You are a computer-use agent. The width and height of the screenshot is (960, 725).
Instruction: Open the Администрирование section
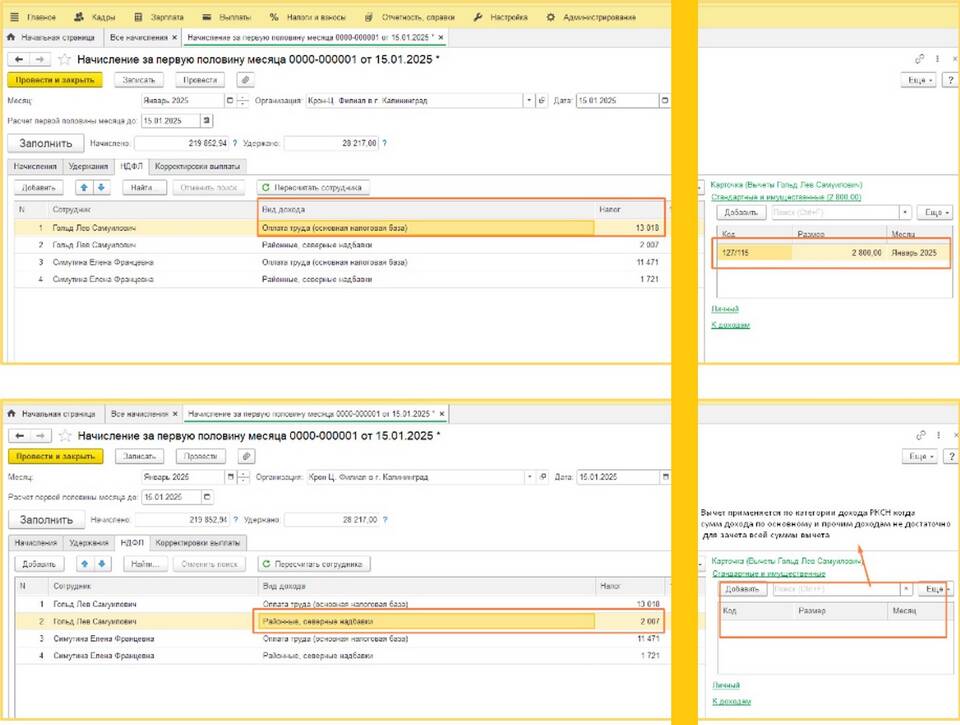pyautogui.click(x=591, y=17)
